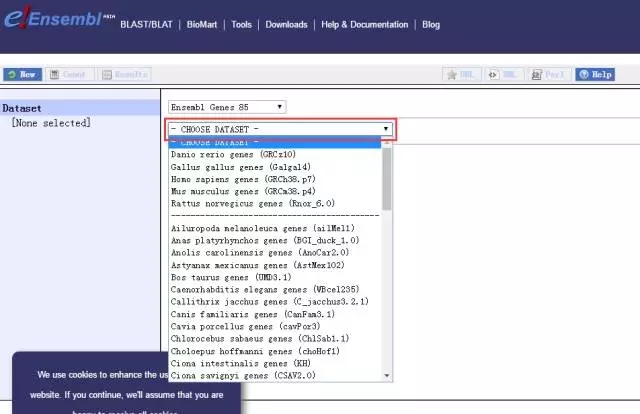Select Gallus gallus genes (Galgal4)
This screenshot has height=414, width=640.
pyautogui.click(x=274, y=167)
